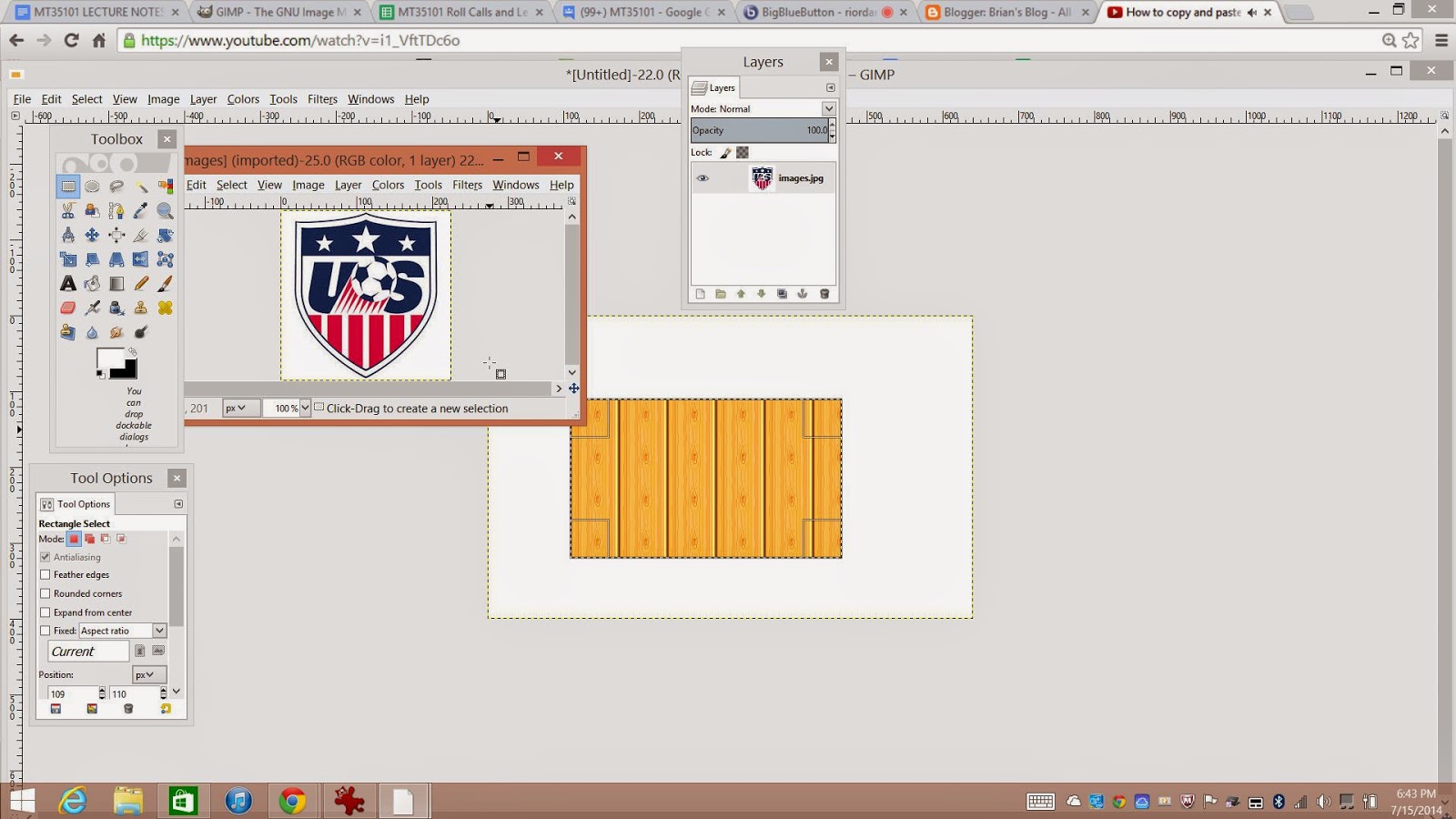Viewport: 1456px width, 819px height.
Task: Select the Paintbrush tool
Action: coord(166,284)
